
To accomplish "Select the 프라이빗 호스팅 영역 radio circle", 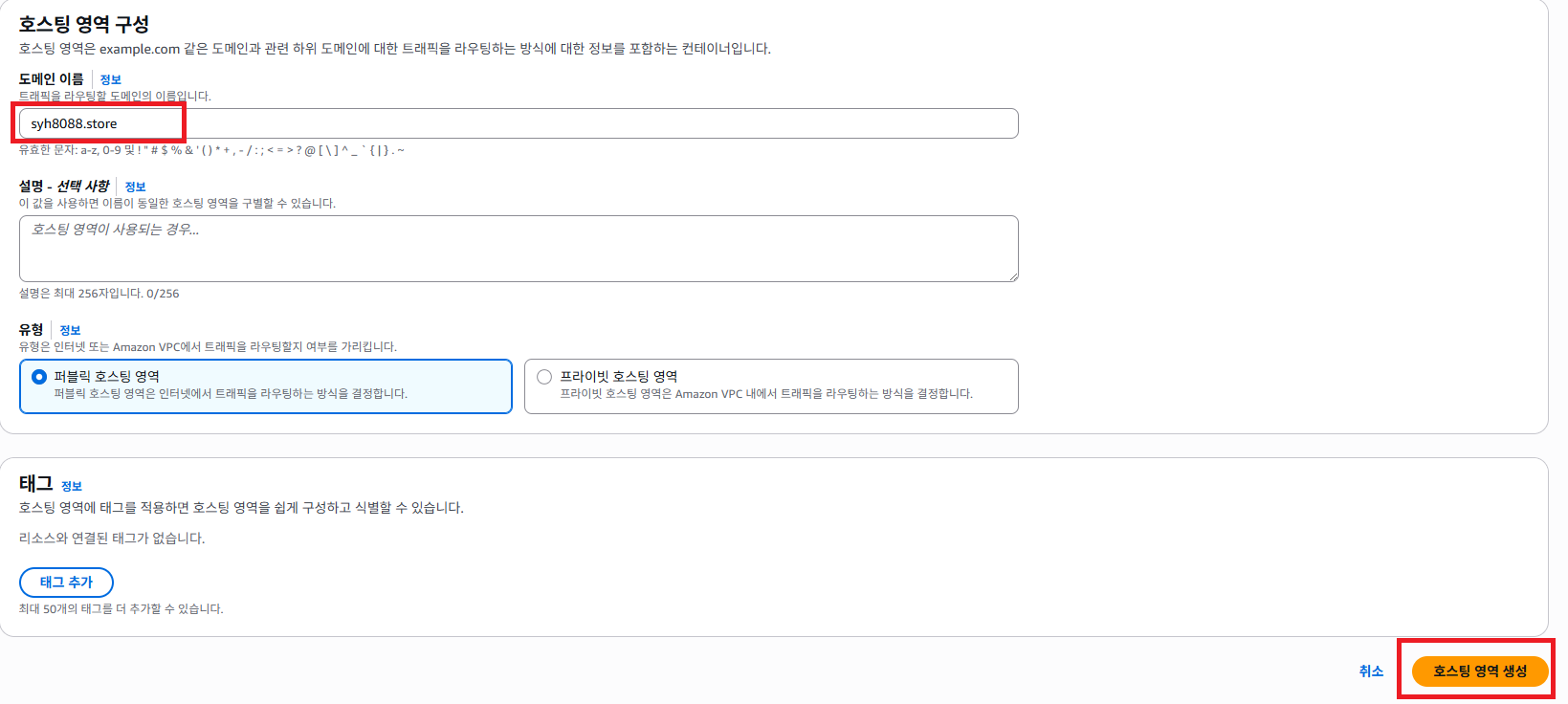I will [x=544, y=377].
